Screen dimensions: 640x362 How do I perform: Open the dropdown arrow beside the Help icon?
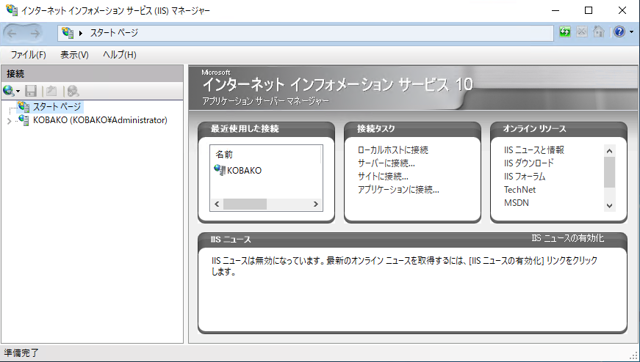(631, 32)
